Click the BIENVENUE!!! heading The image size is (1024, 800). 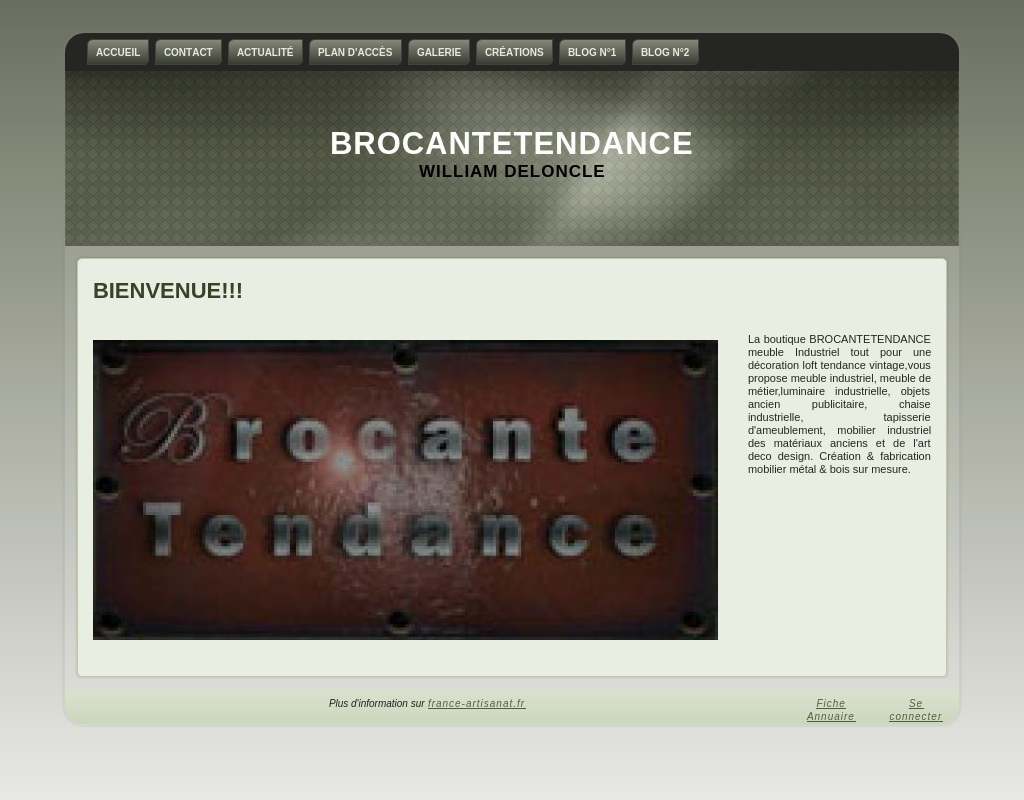168,291
